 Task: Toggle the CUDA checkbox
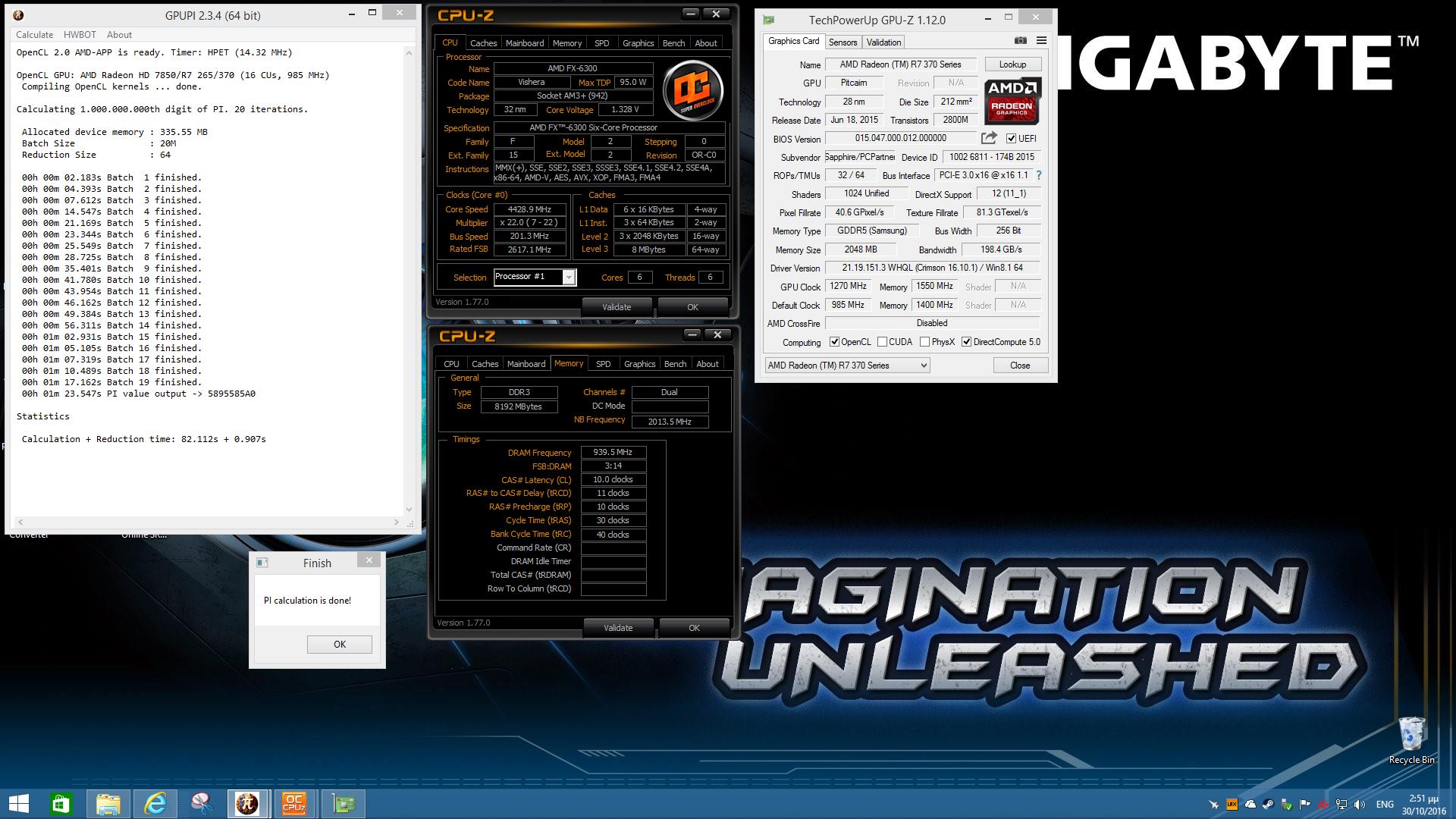tap(882, 342)
